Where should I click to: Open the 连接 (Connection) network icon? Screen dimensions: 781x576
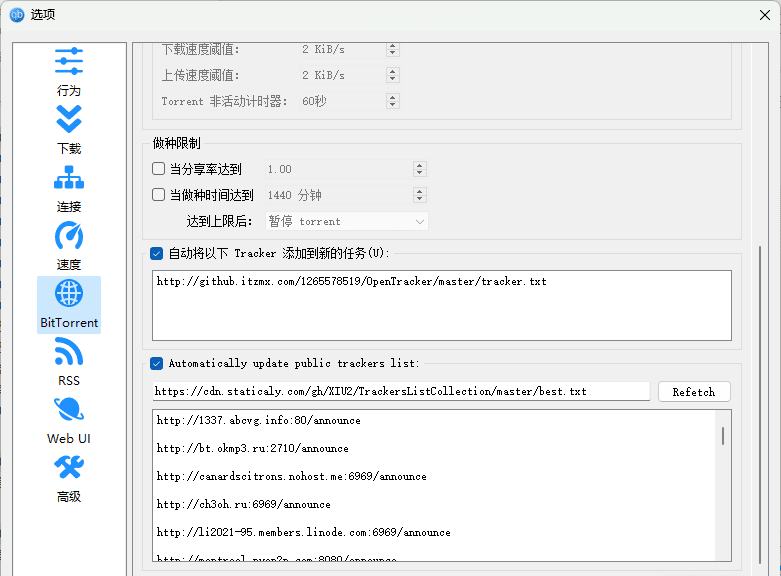coord(69,178)
